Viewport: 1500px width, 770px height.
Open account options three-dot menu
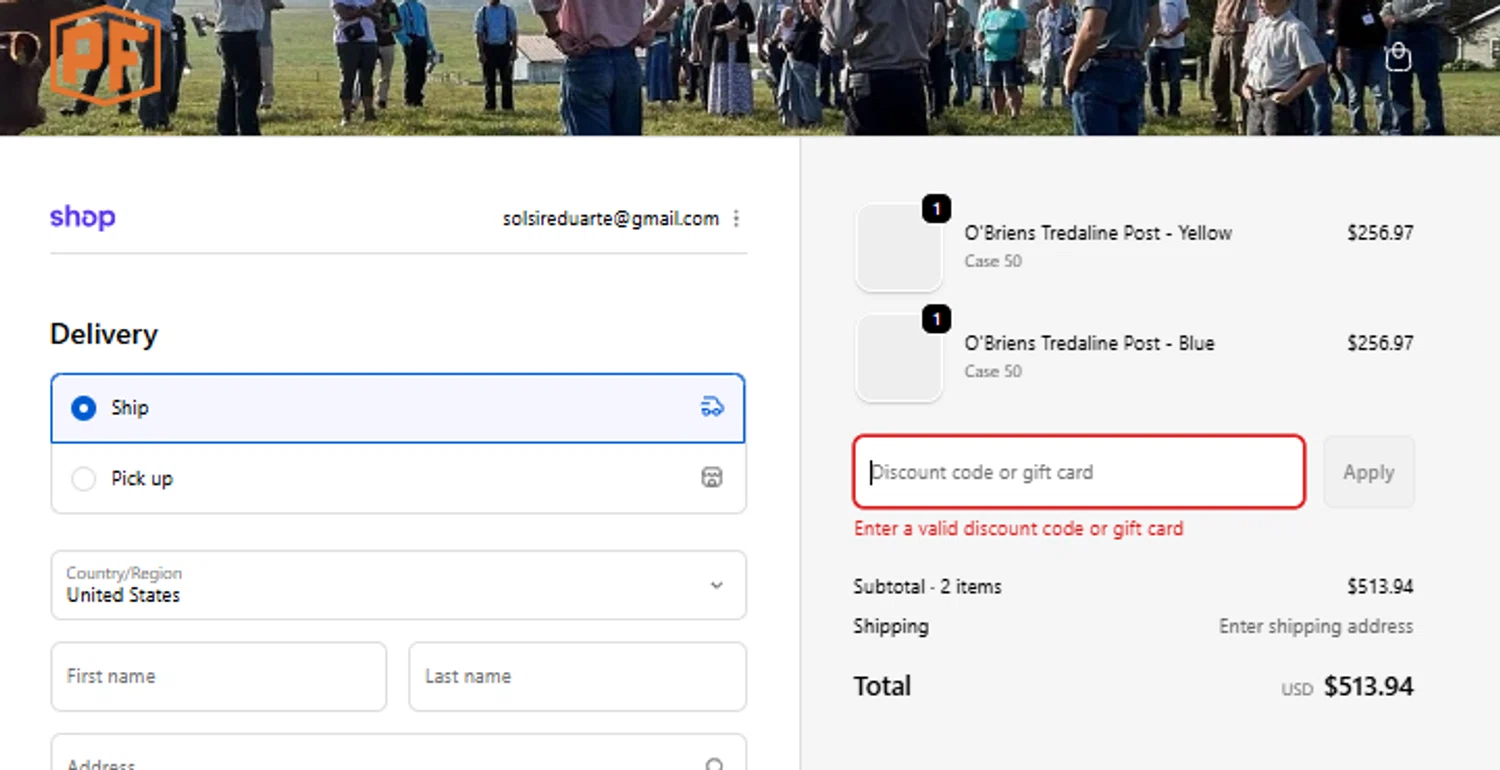tap(736, 218)
